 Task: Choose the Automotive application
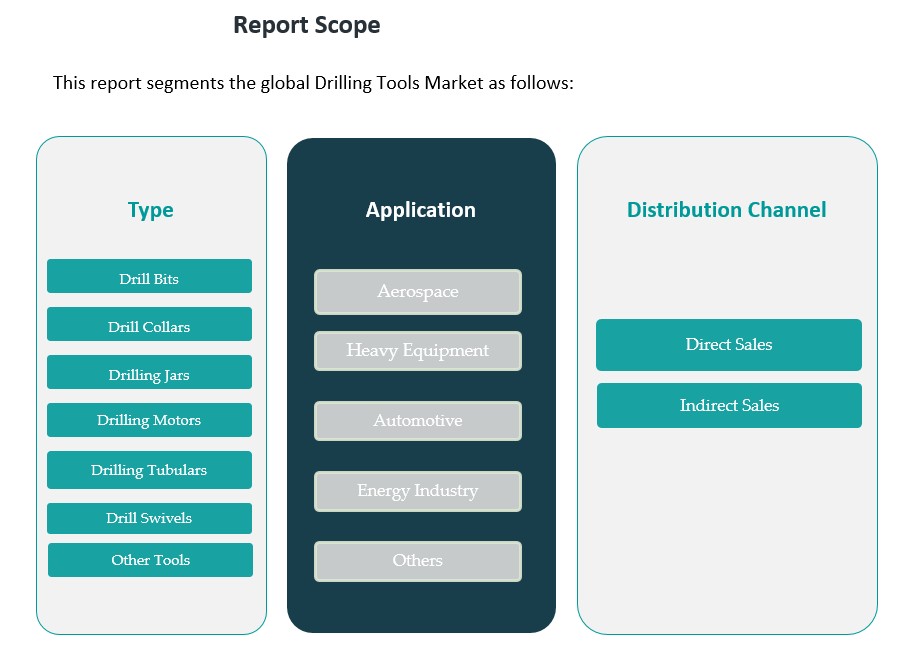tap(417, 421)
